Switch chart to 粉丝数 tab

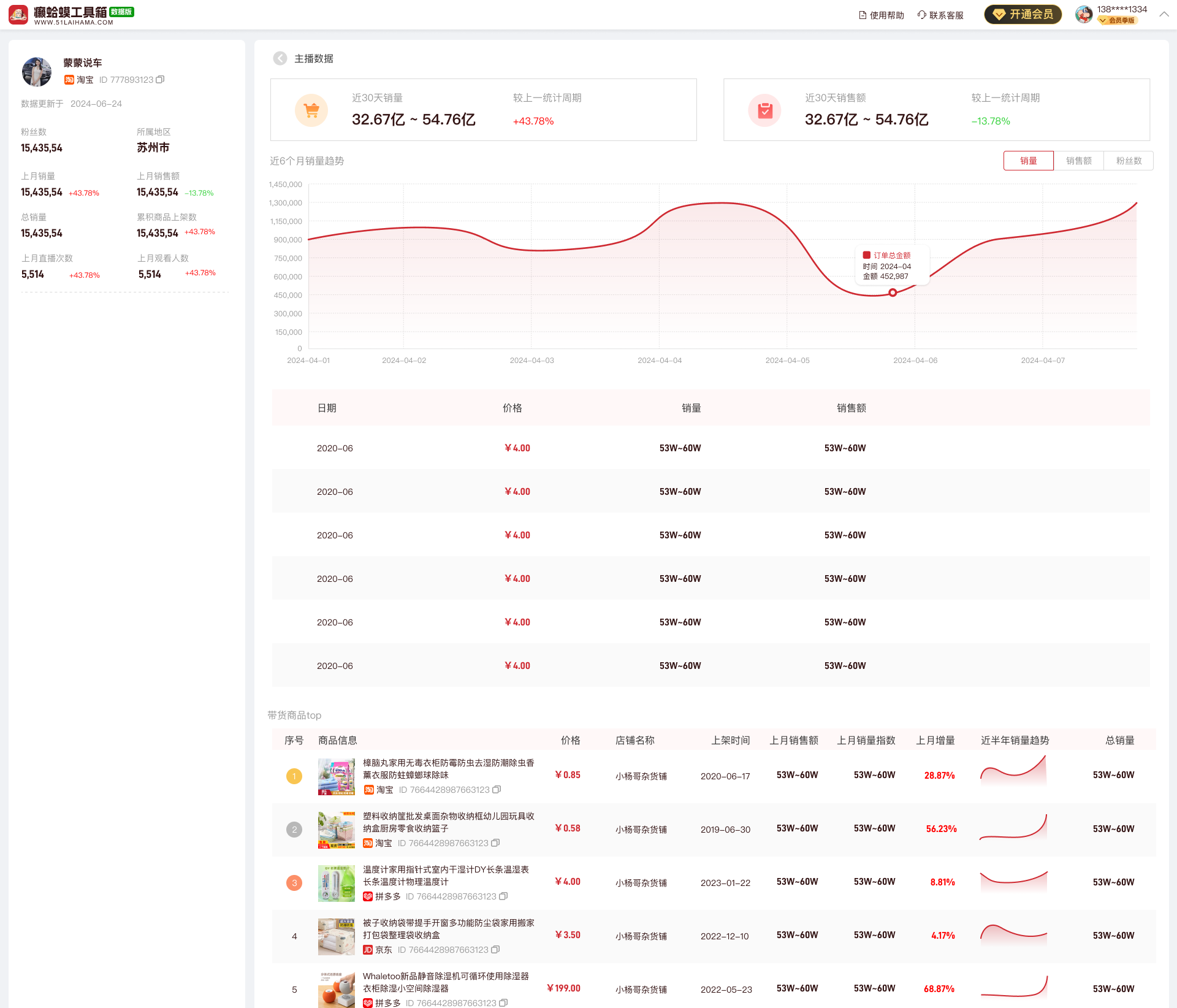1129,161
